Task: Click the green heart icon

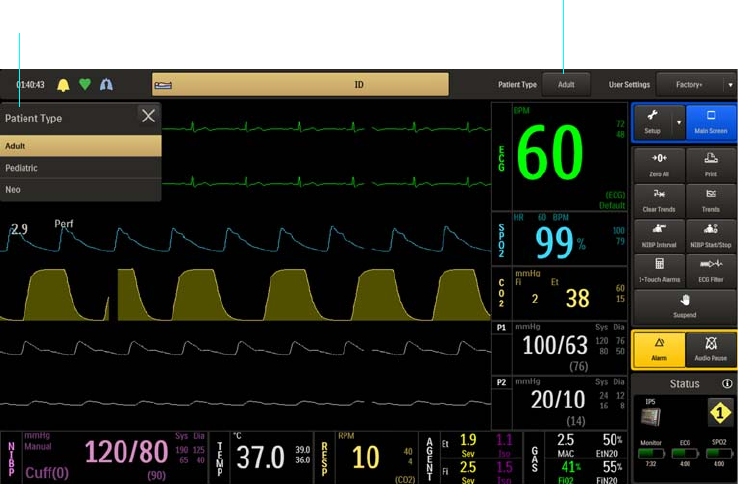Action: pyautogui.click(x=85, y=84)
